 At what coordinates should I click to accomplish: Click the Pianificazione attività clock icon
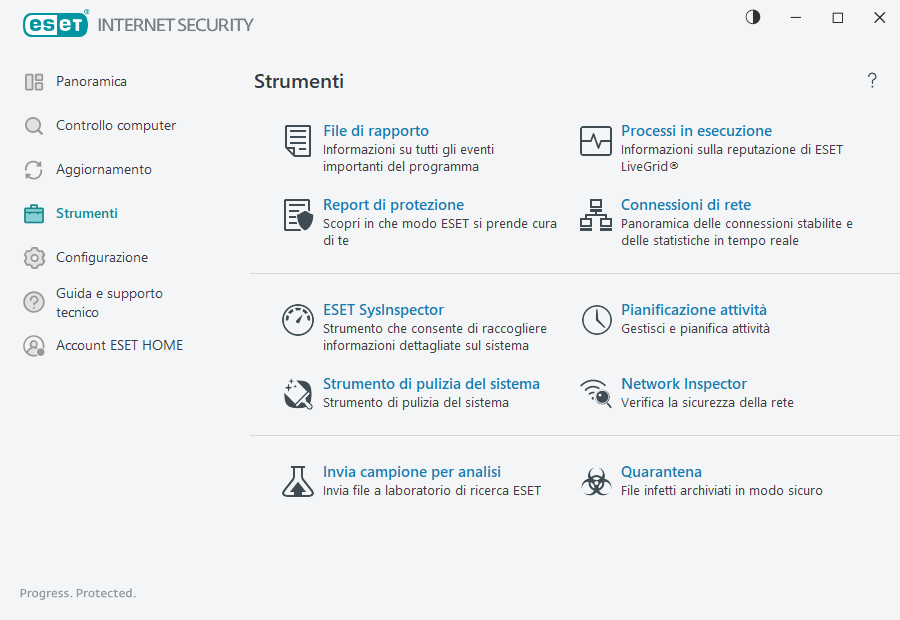pos(596,320)
